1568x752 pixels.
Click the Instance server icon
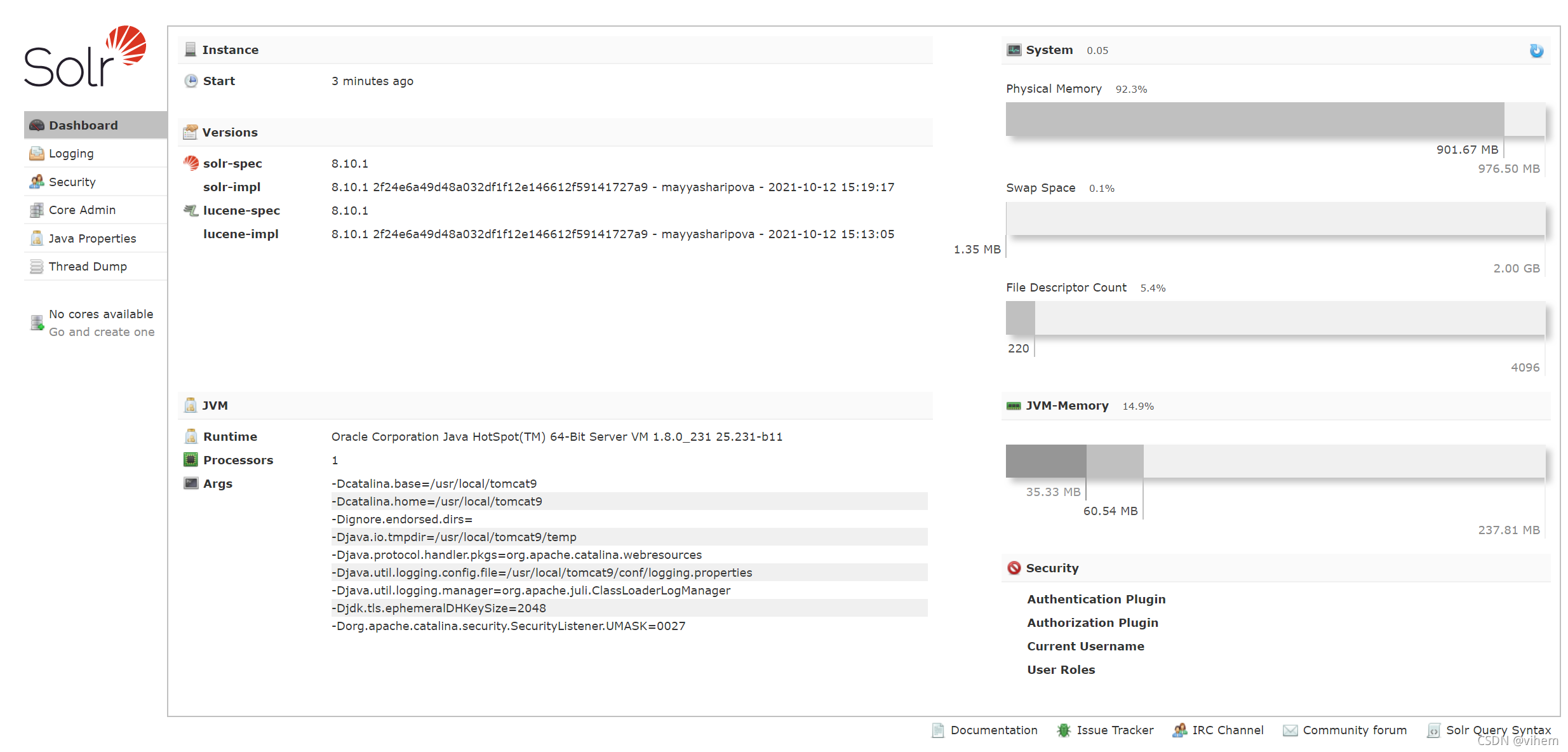191,50
